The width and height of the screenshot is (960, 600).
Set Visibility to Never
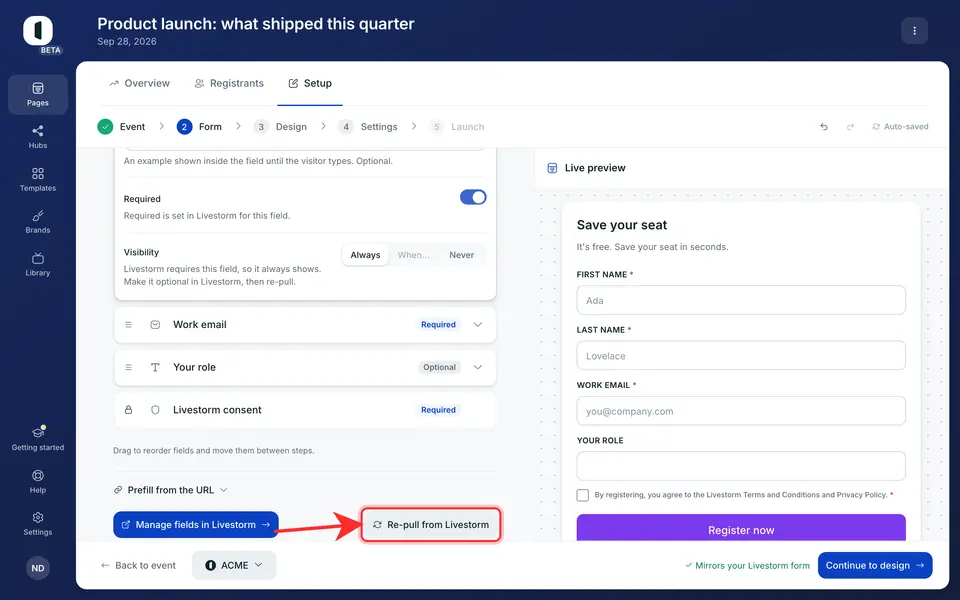tap(462, 255)
